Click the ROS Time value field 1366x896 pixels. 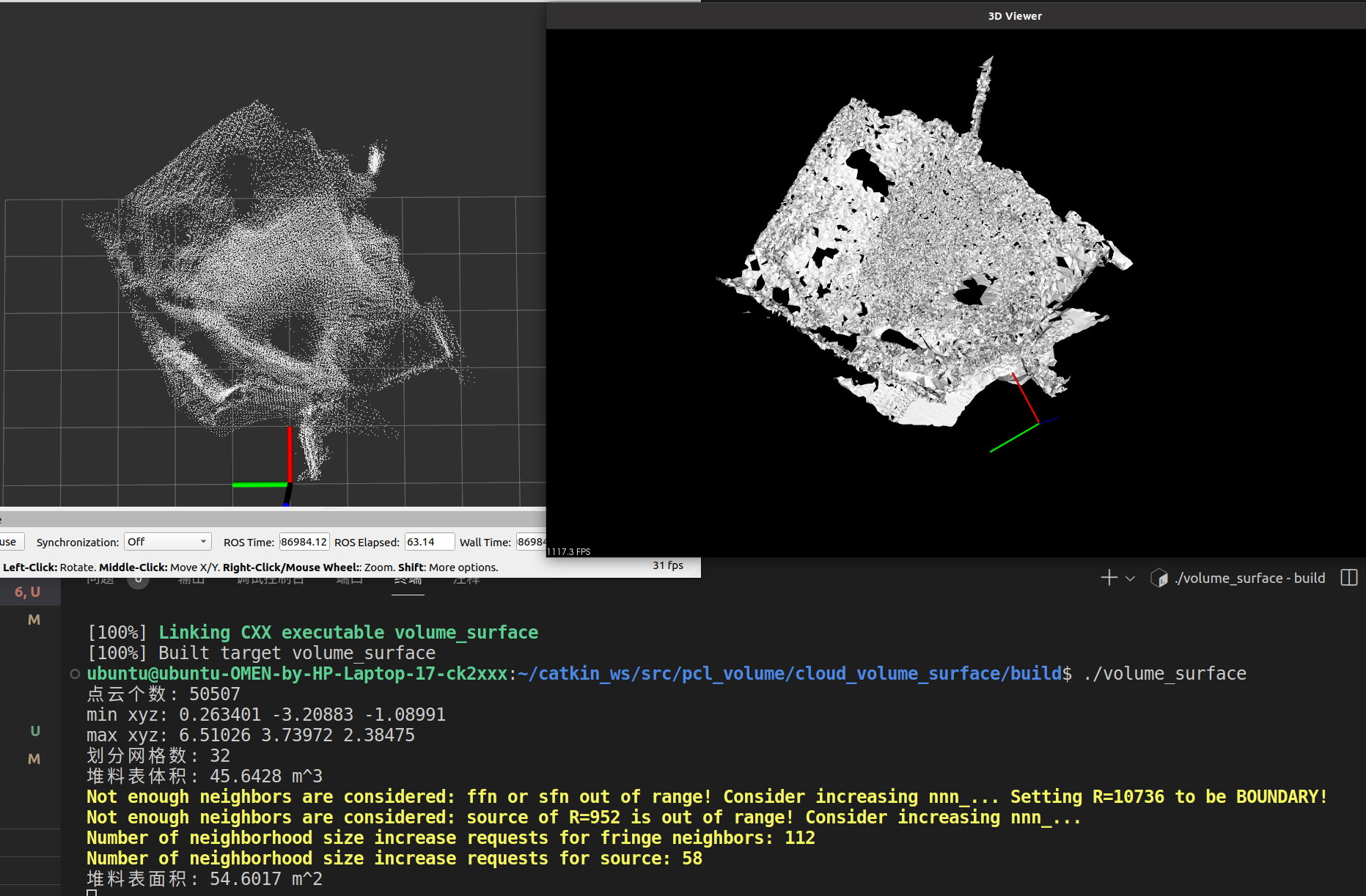click(x=304, y=542)
